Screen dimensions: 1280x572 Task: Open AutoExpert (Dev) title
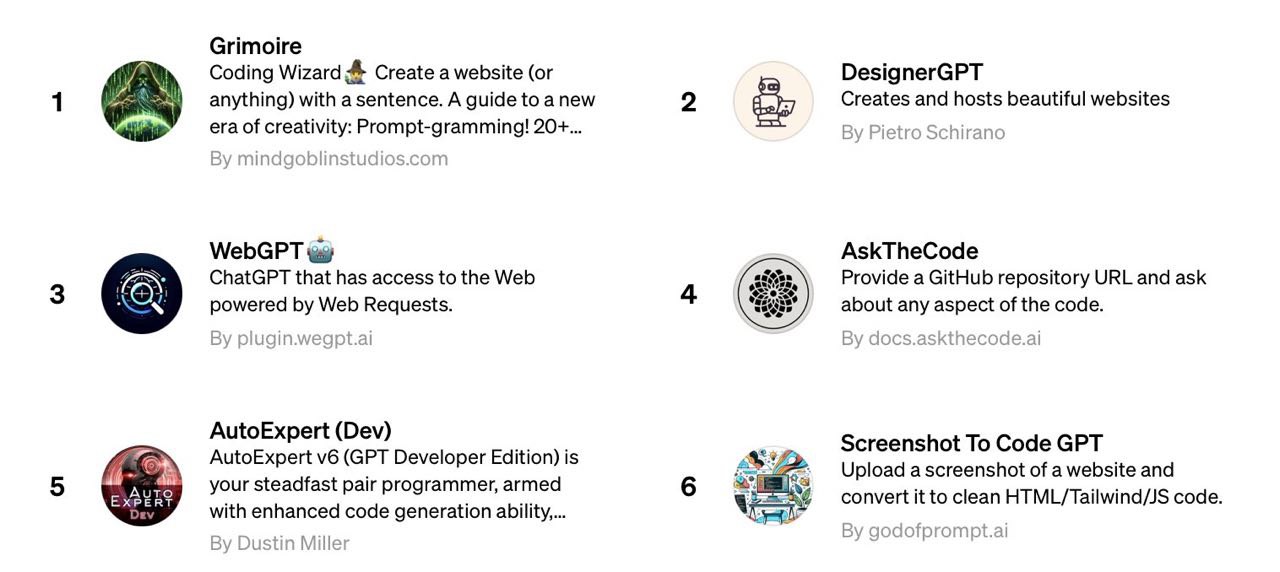click(300, 431)
